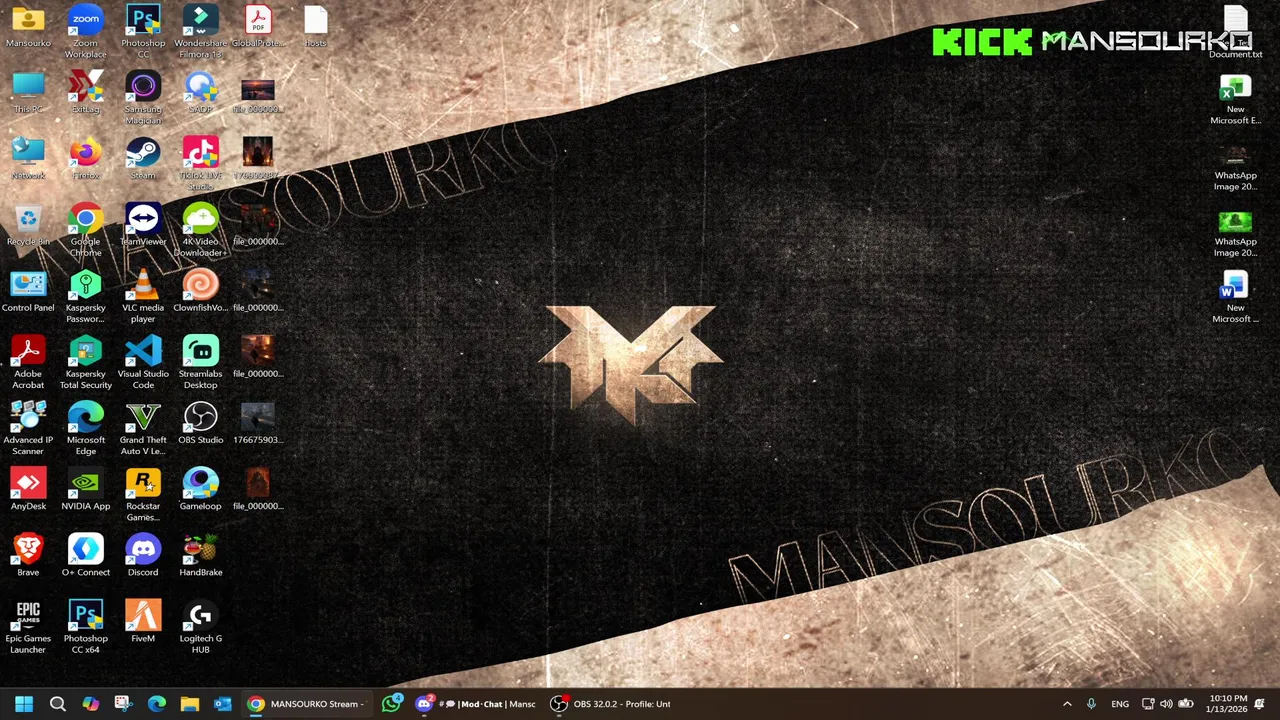Open the notification center bell
Image resolution: width=1280 pixels, height=720 pixels.
pyautogui.click(x=1260, y=704)
